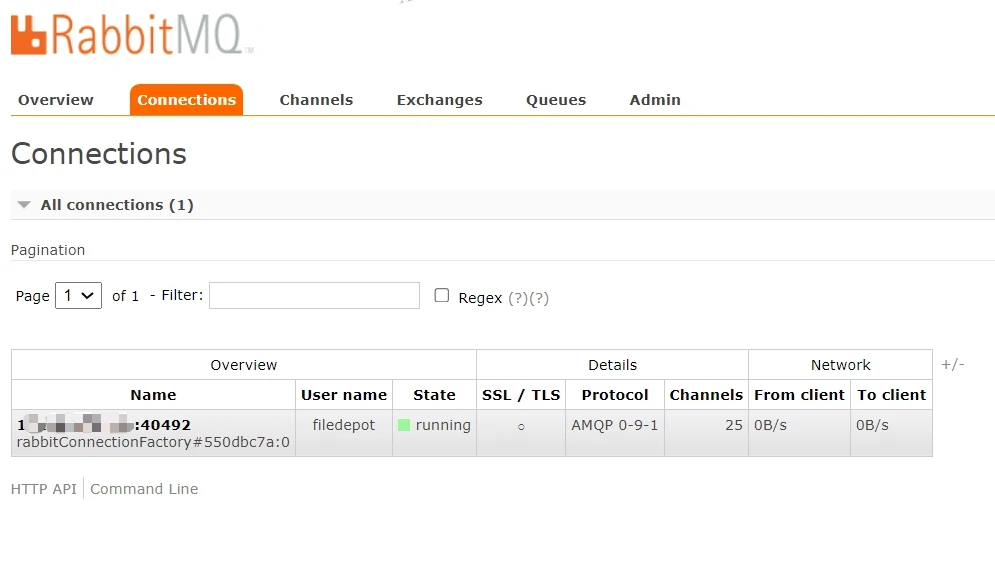Image resolution: width=995 pixels, height=564 pixels.
Task: Select the Queues tab
Action: pyautogui.click(x=556, y=100)
